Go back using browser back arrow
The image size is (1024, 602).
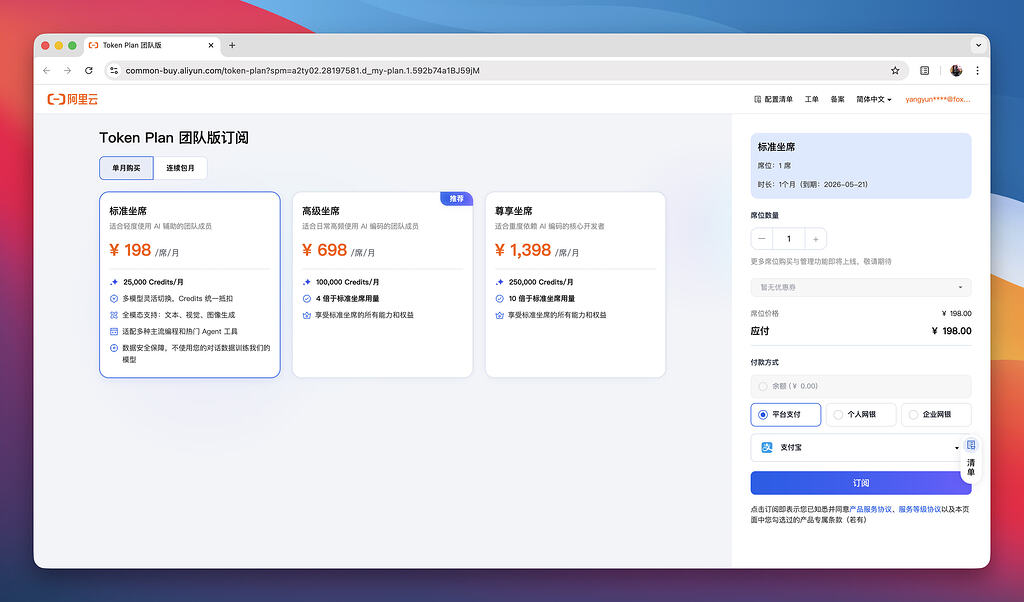pyautogui.click(x=46, y=71)
